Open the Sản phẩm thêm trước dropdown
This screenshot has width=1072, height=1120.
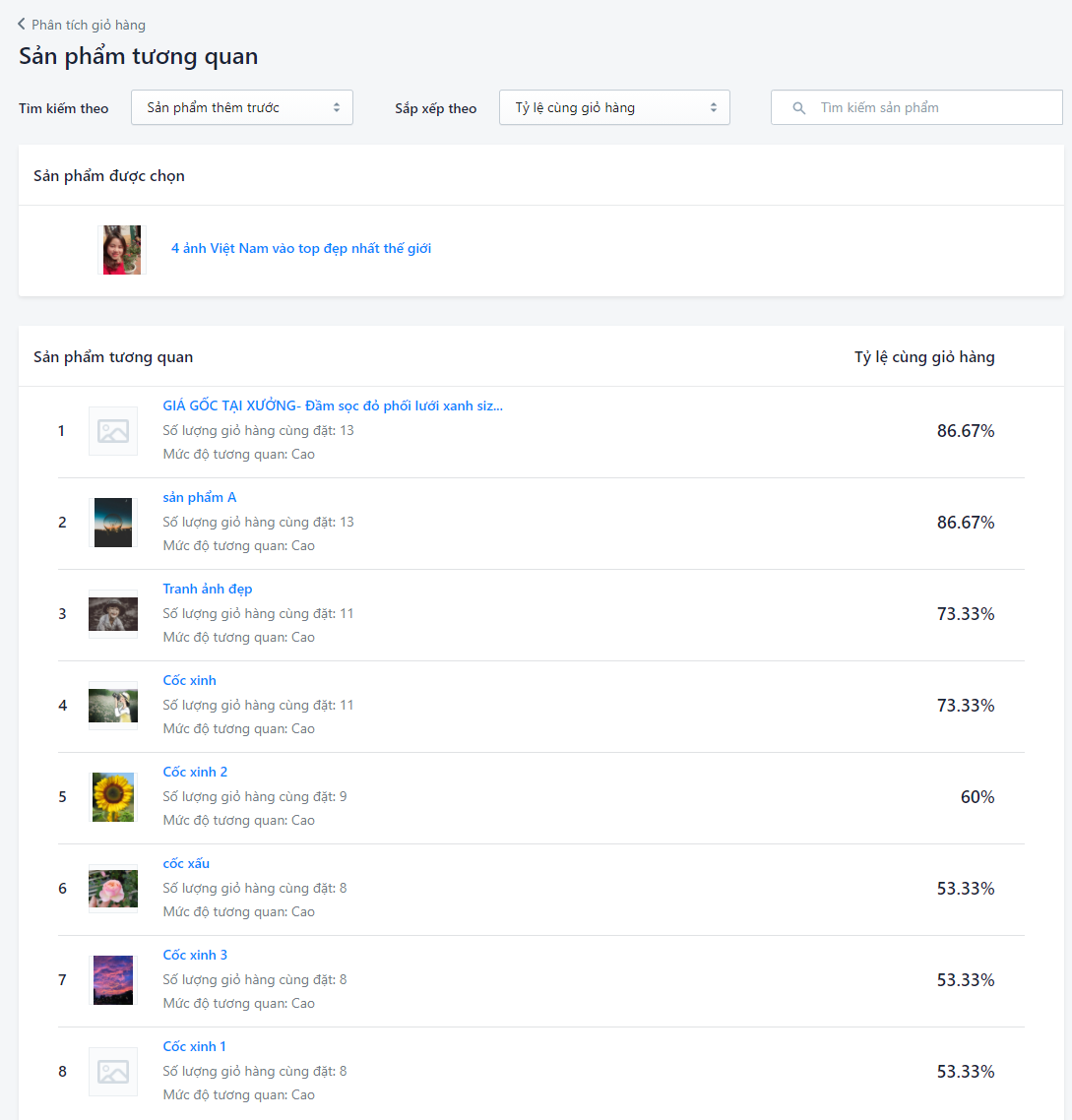pyautogui.click(x=242, y=108)
